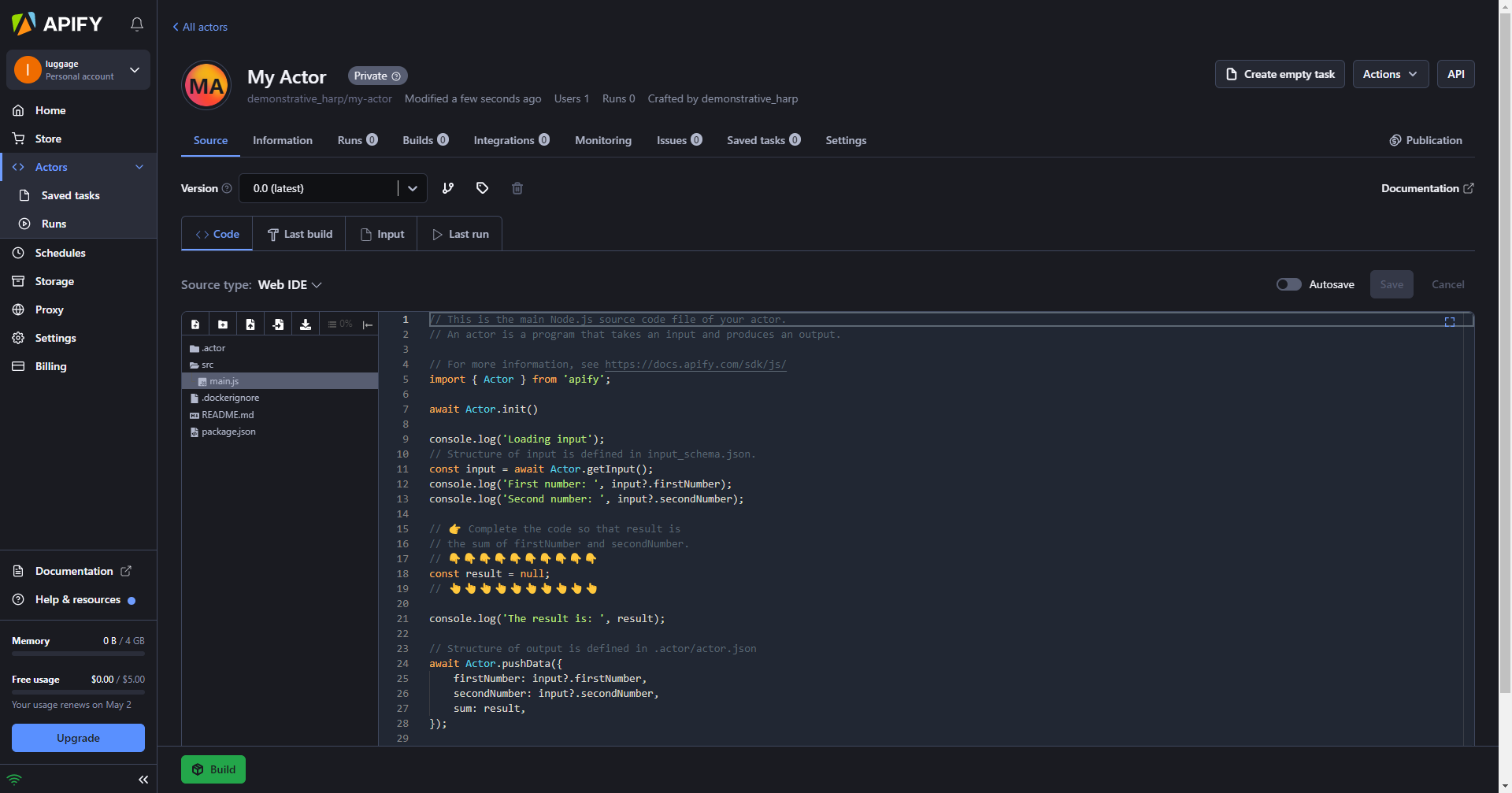Select main.js in file tree
Image resolution: width=1512 pixels, height=793 pixels.
[x=280, y=381]
